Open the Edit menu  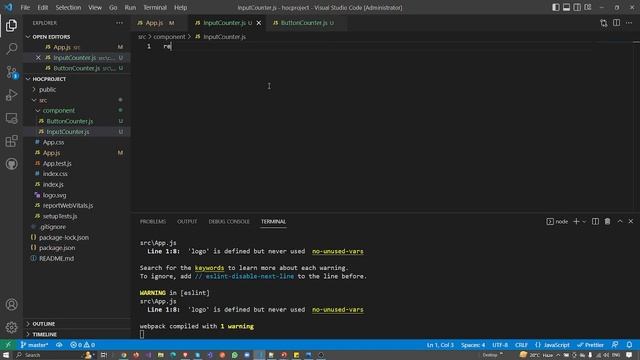click(x=42, y=7)
